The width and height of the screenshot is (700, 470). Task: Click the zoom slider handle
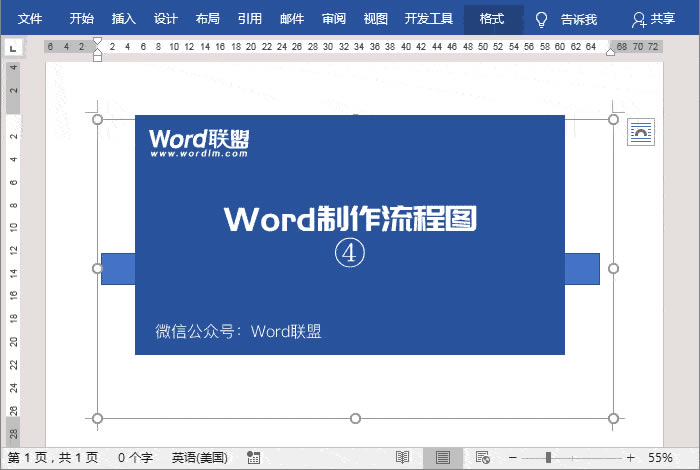pyautogui.click(x=548, y=457)
